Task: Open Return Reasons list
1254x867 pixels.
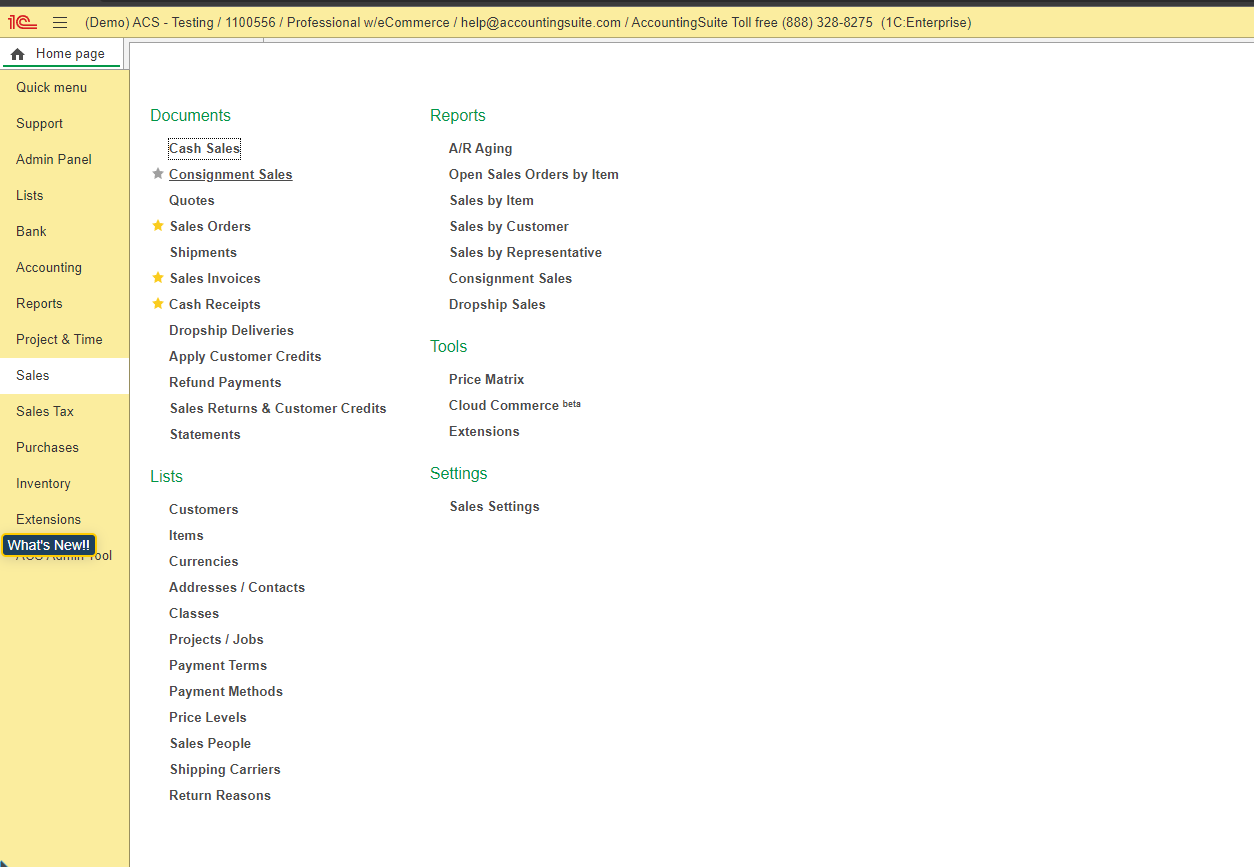Action: pyautogui.click(x=220, y=795)
